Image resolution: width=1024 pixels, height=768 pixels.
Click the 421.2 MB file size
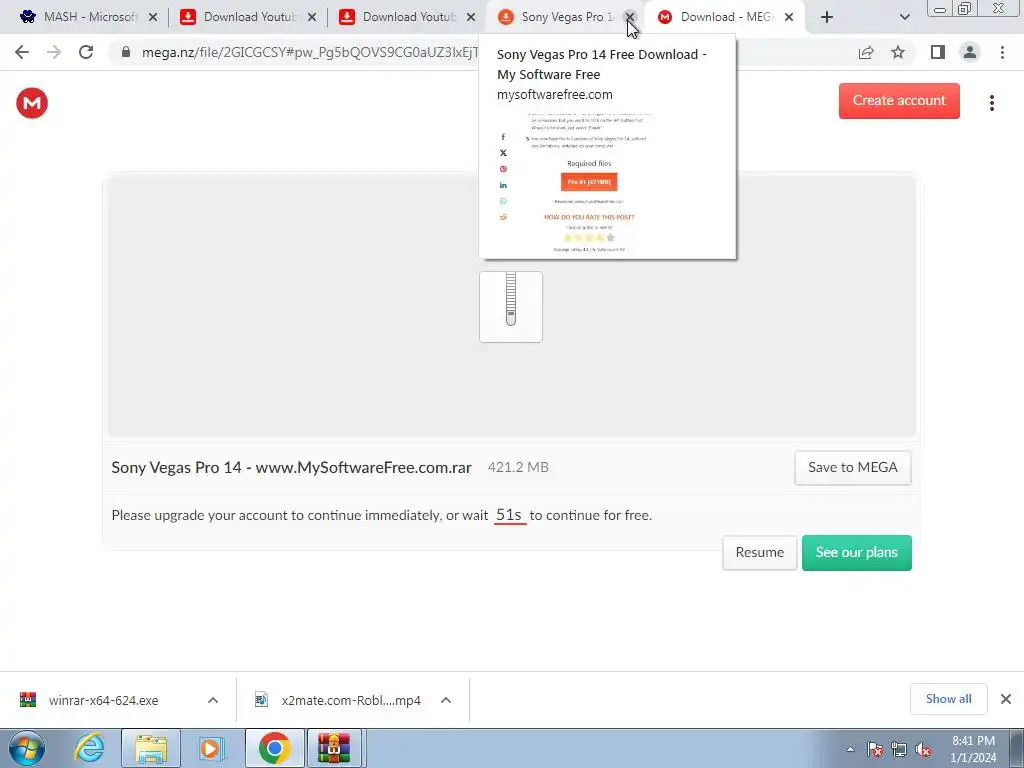(518, 468)
